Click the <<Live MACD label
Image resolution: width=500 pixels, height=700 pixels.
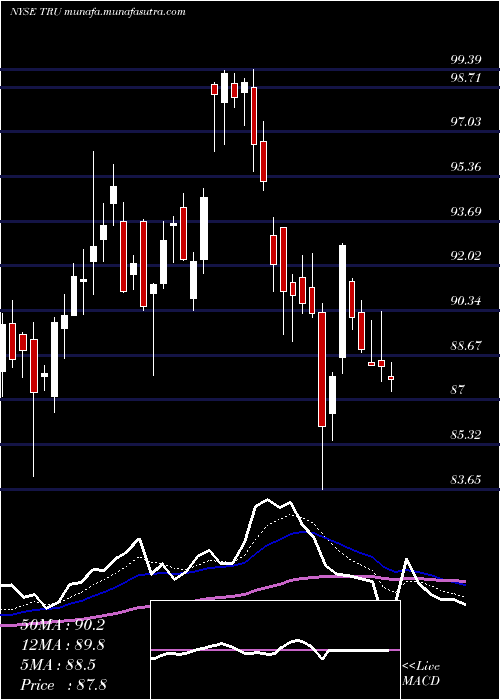421,674
